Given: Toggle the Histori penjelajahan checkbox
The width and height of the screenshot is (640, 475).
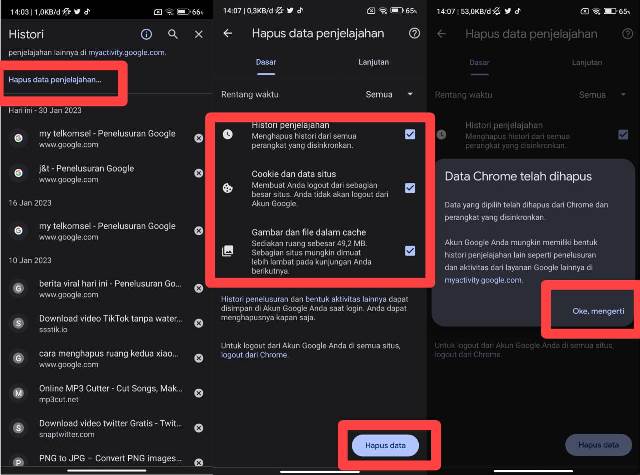Looking at the screenshot, I should click(x=410, y=134).
